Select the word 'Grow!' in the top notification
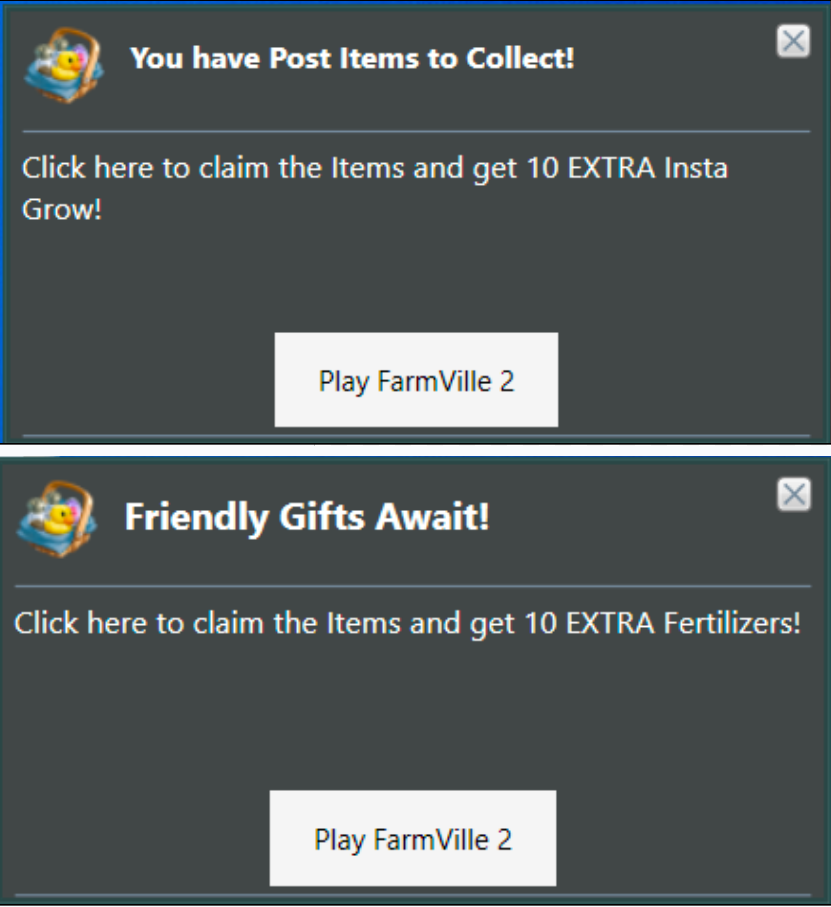Image resolution: width=831 pixels, height=907 pixels. [62, 209]
